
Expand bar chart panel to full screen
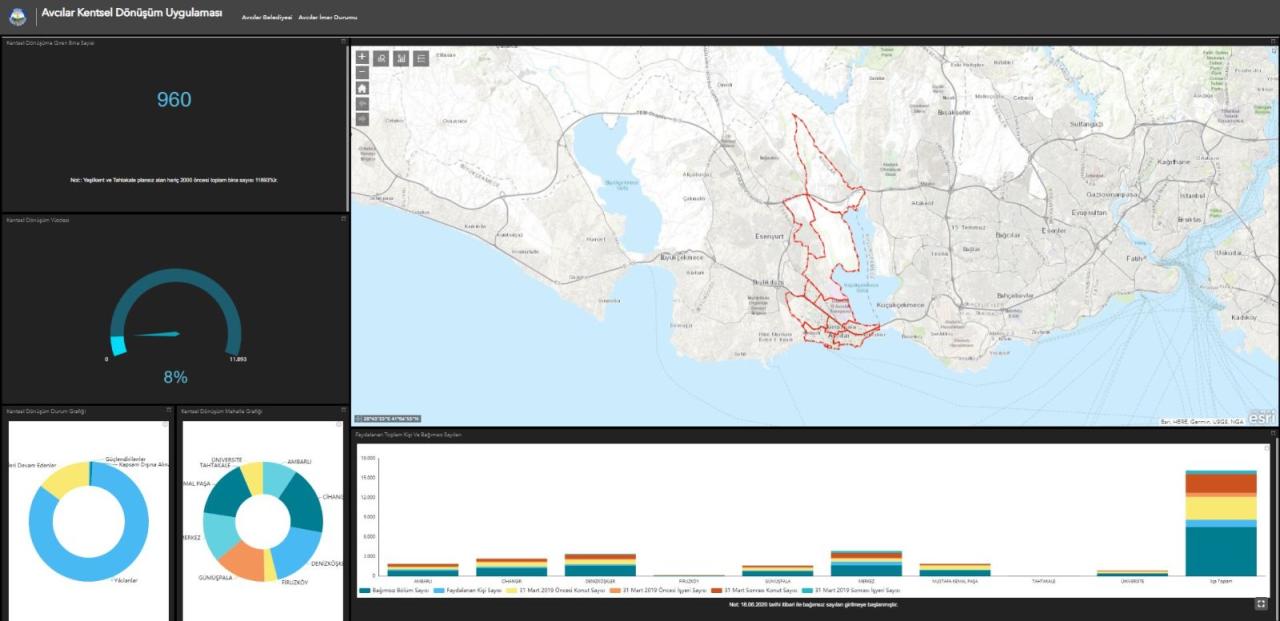1261,603
